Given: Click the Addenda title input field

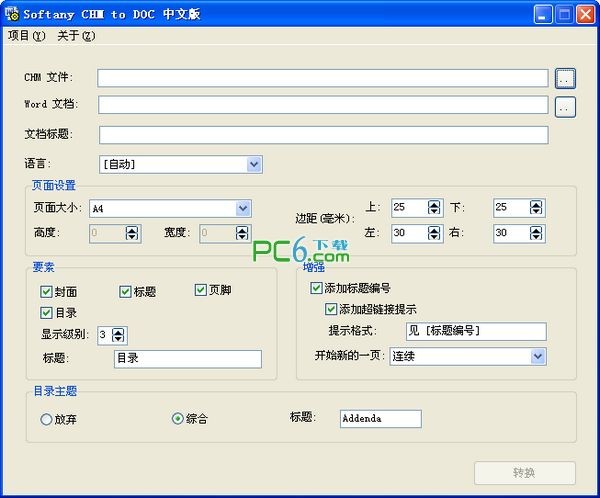Looking at the screenshot, I should [381, 419].
